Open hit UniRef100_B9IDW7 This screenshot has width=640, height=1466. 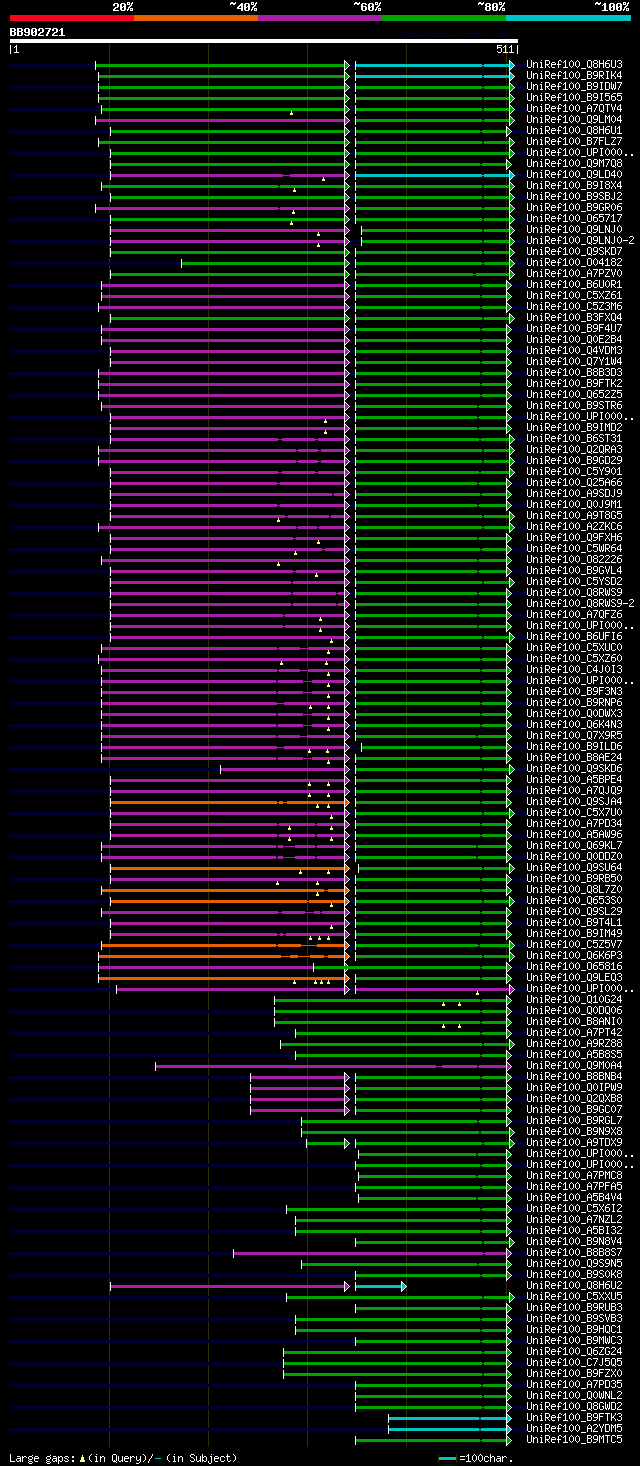[x=574, y=86]
